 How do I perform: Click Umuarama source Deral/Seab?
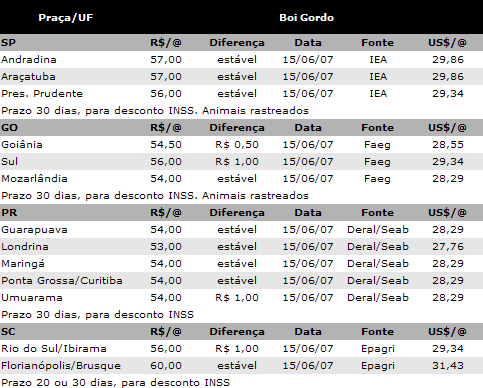(378, 298)
